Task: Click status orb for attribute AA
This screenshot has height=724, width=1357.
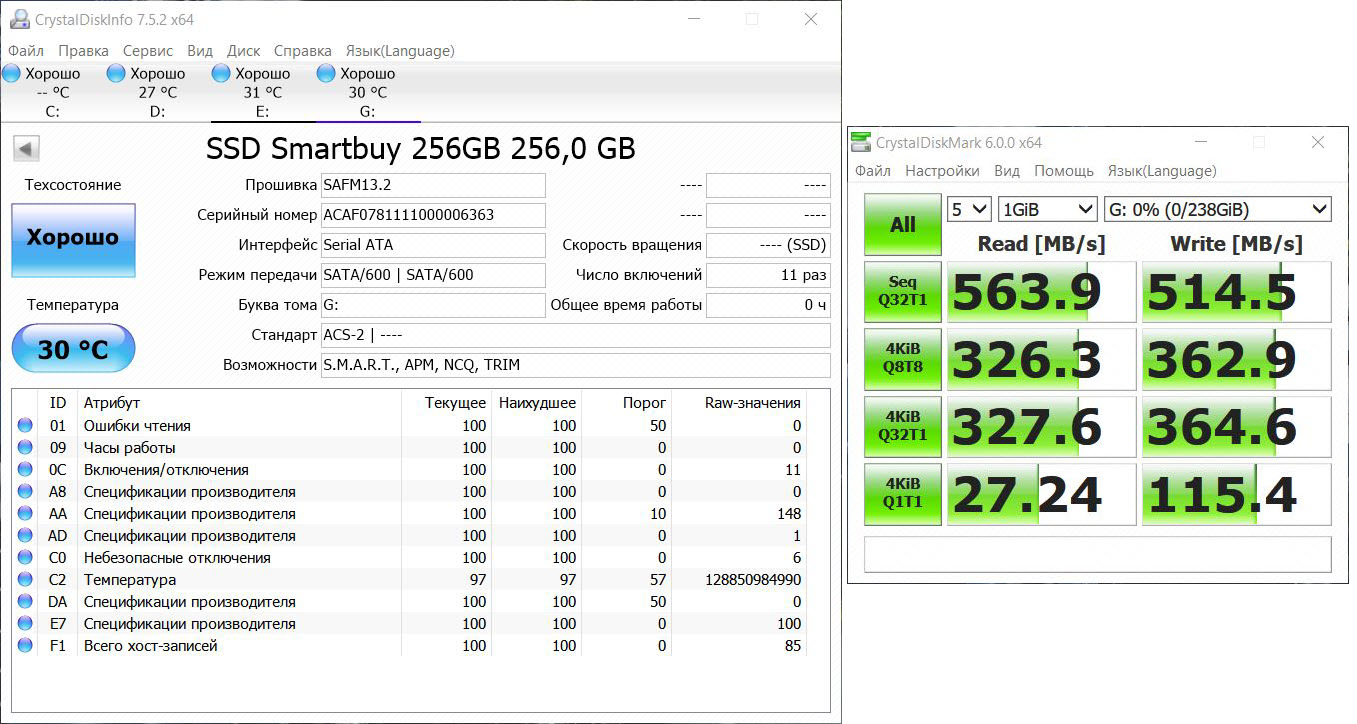Action: click(25, 514)
